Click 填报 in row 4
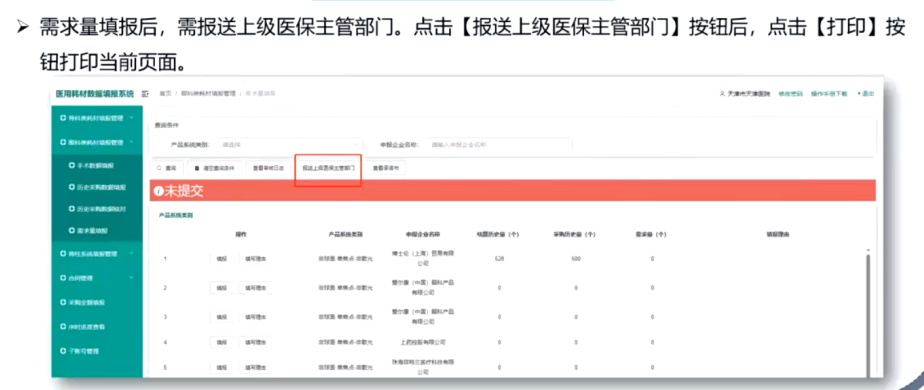Image resolution: width=924 pixels, height=390 pixels. 222,342
